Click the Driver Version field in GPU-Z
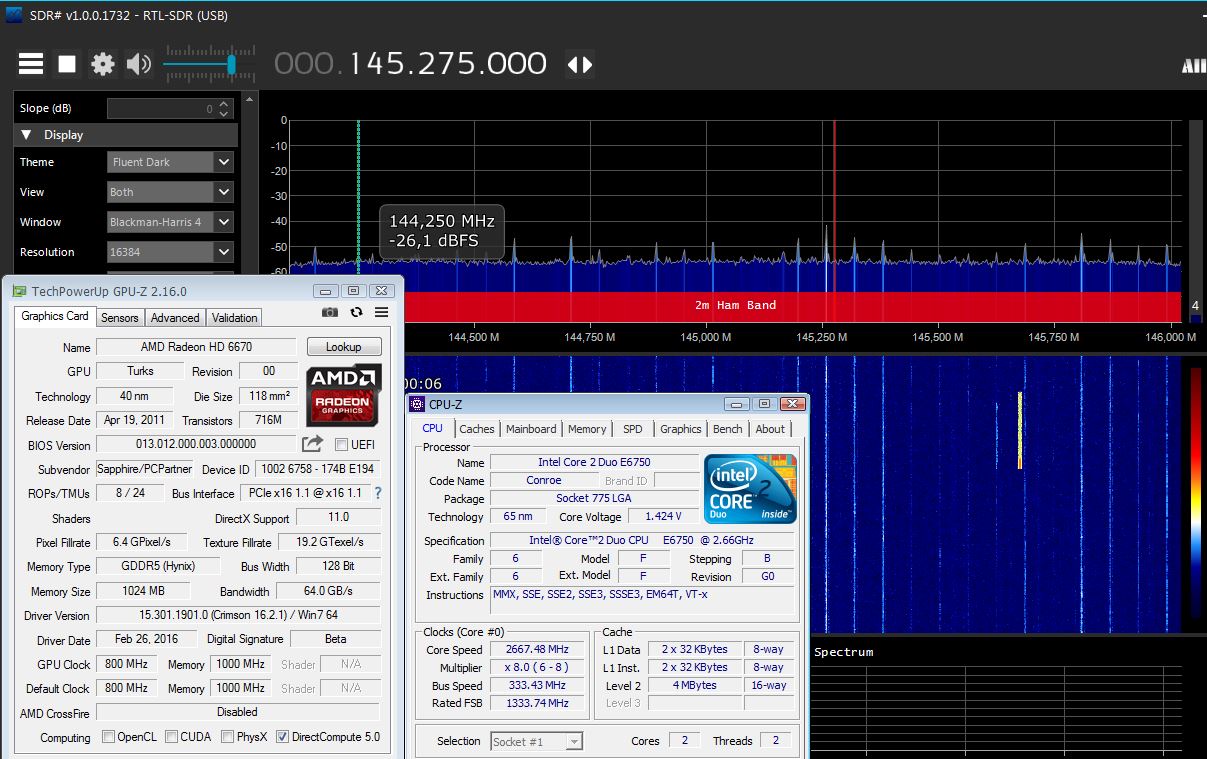1207x759 pixels. click(238, 615)
